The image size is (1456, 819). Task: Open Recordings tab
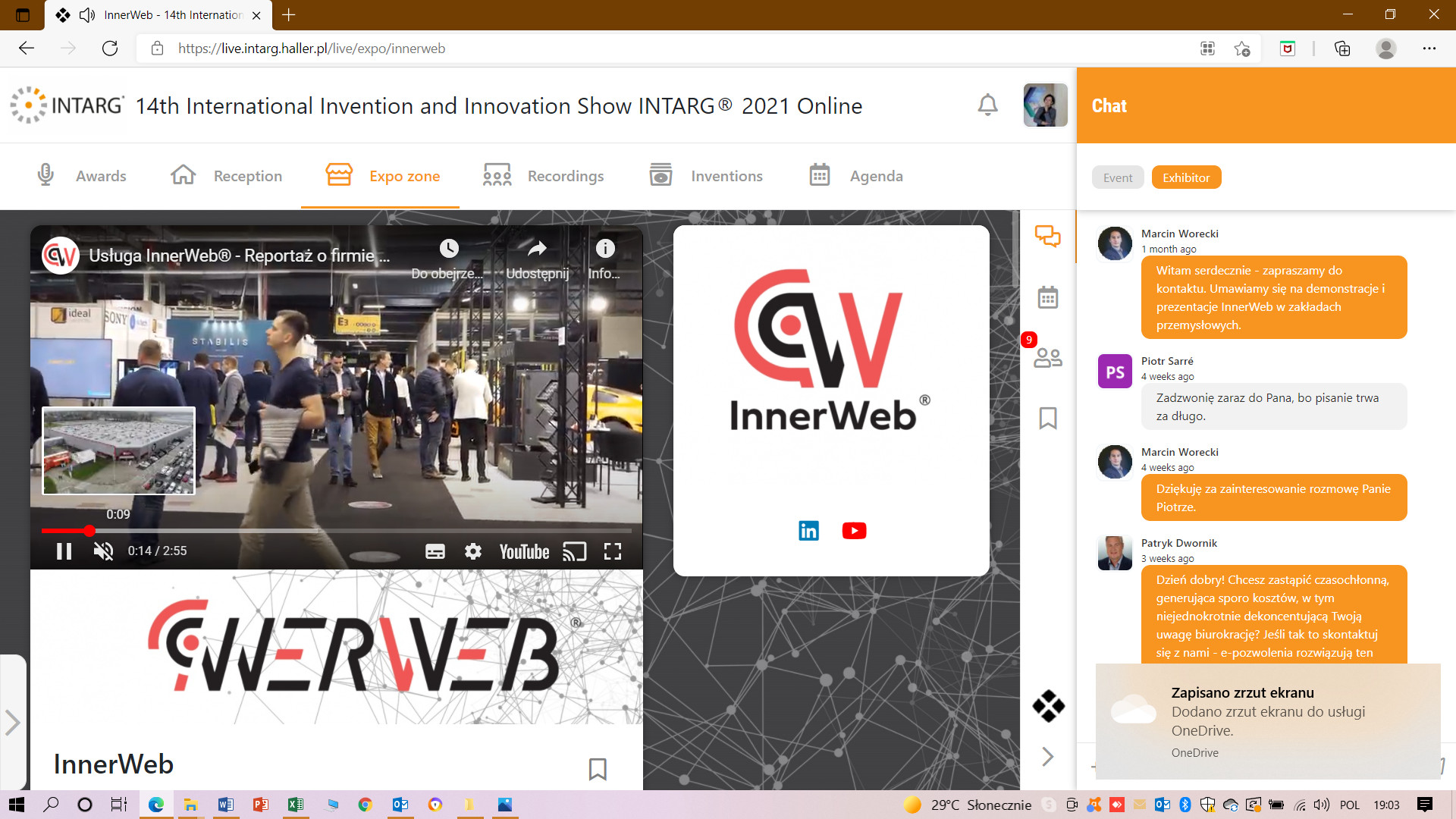[x=543, y=176]
